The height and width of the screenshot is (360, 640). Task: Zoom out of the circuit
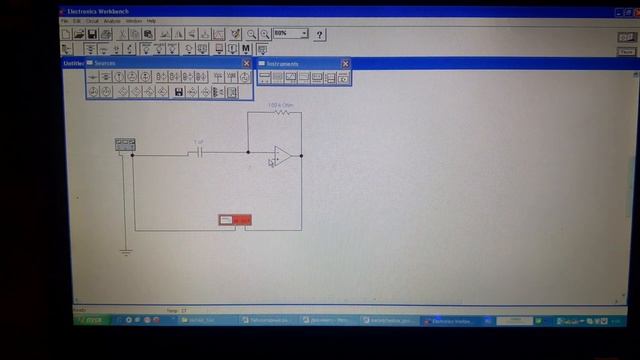[x=251, y=34]
